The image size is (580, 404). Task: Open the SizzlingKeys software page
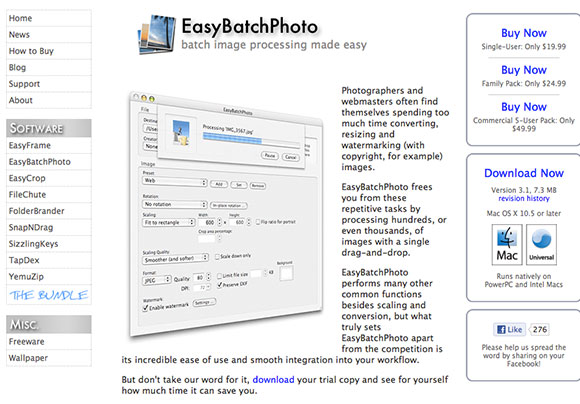[48, 243]
